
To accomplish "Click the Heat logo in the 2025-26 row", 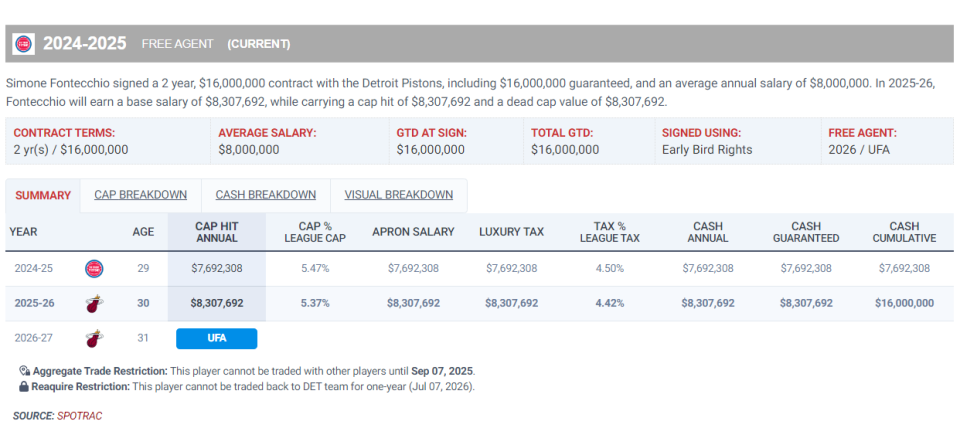I will pyautogui.click(x=94, y=303).
